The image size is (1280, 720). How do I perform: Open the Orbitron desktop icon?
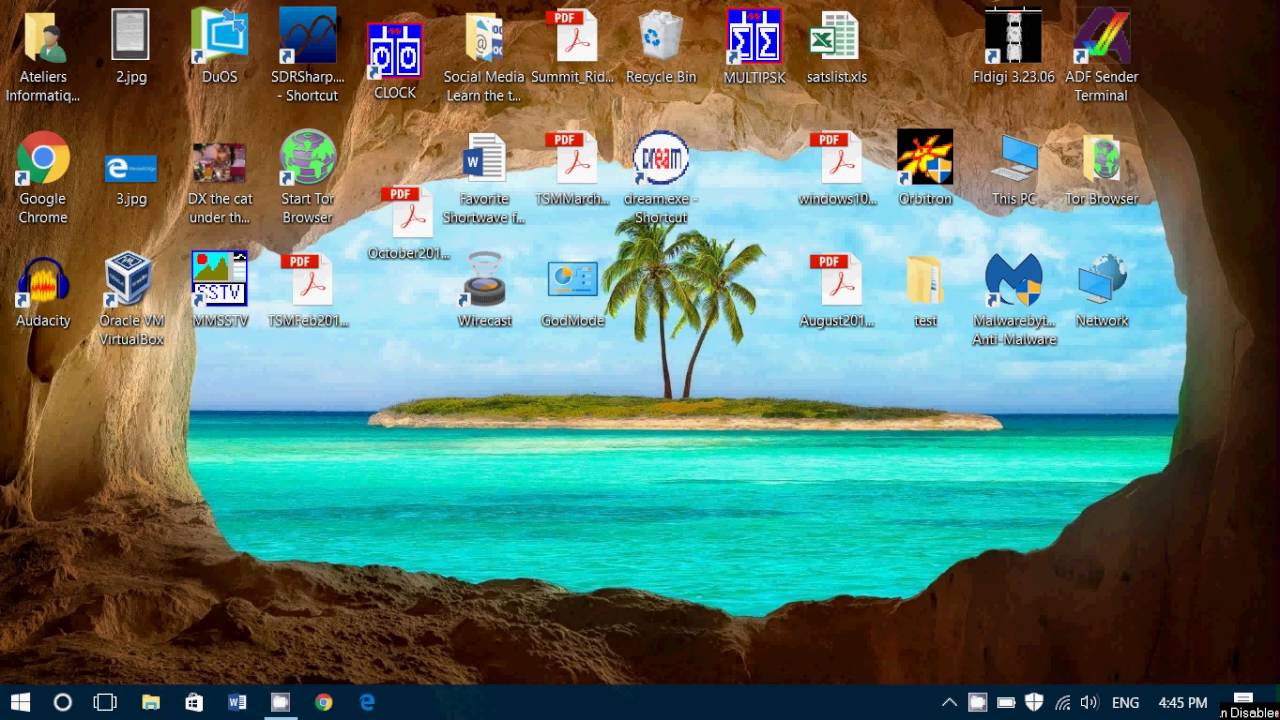tap(925, 158)
